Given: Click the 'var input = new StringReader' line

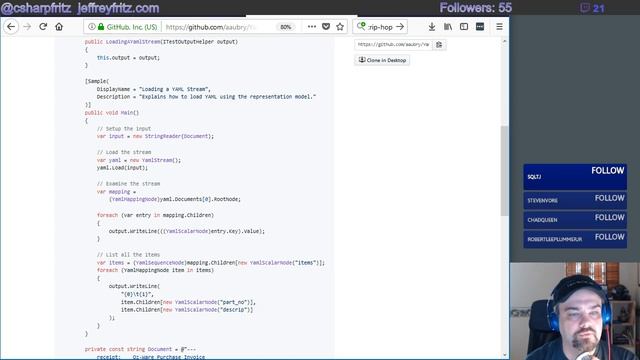Looking at the screenshot, I should (x=155, y=136).
